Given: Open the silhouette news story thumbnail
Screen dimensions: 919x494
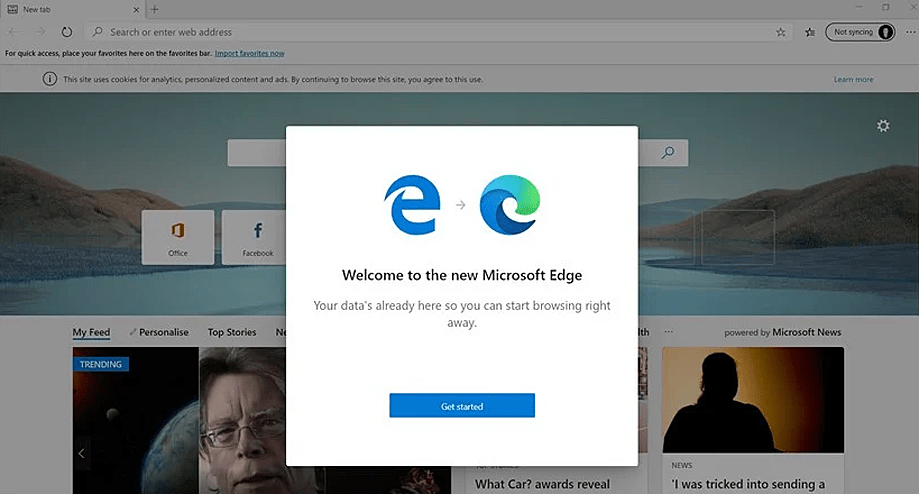Looking at the screenshot, I should [753, 400].
